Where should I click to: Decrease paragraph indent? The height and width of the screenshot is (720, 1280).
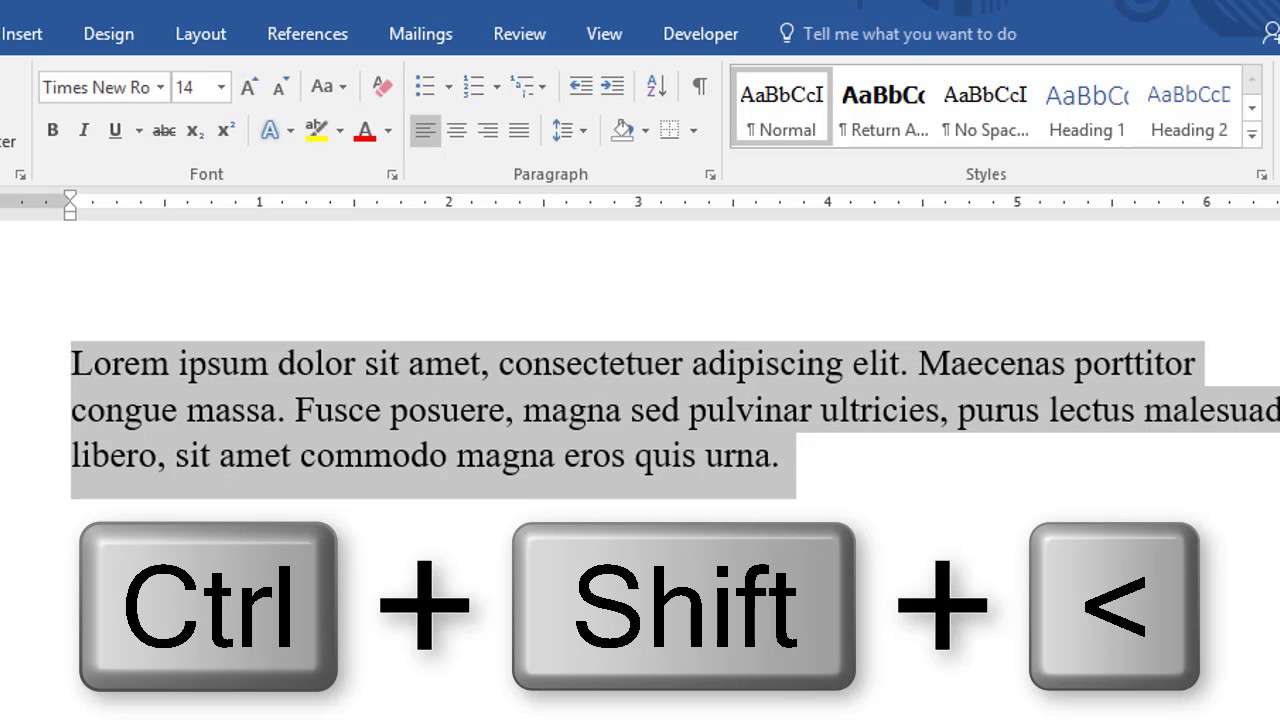pos(581,87)
